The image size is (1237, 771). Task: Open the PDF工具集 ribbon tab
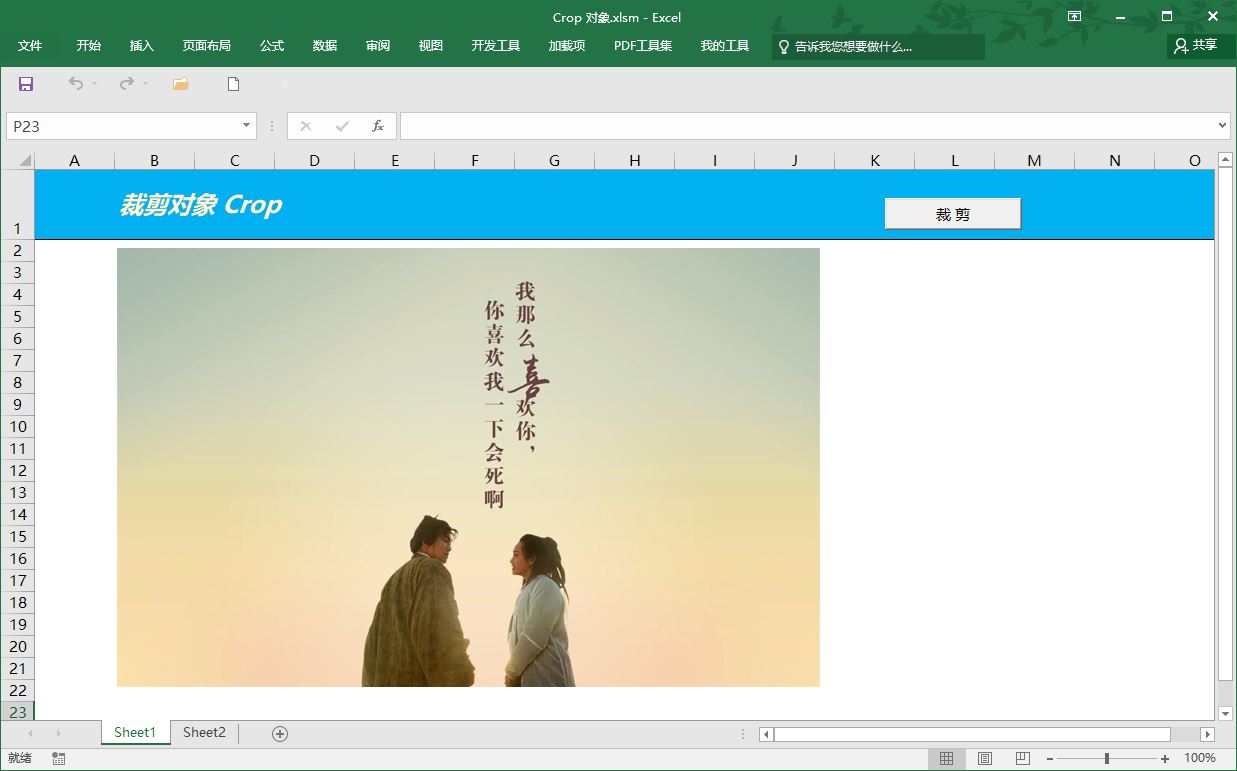tap(643, 46)
